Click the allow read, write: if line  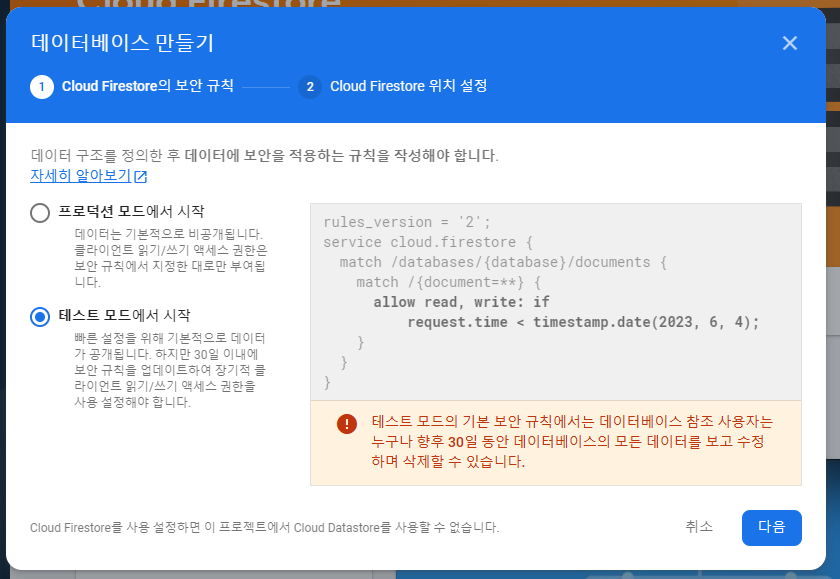click(x=461, y=302)
